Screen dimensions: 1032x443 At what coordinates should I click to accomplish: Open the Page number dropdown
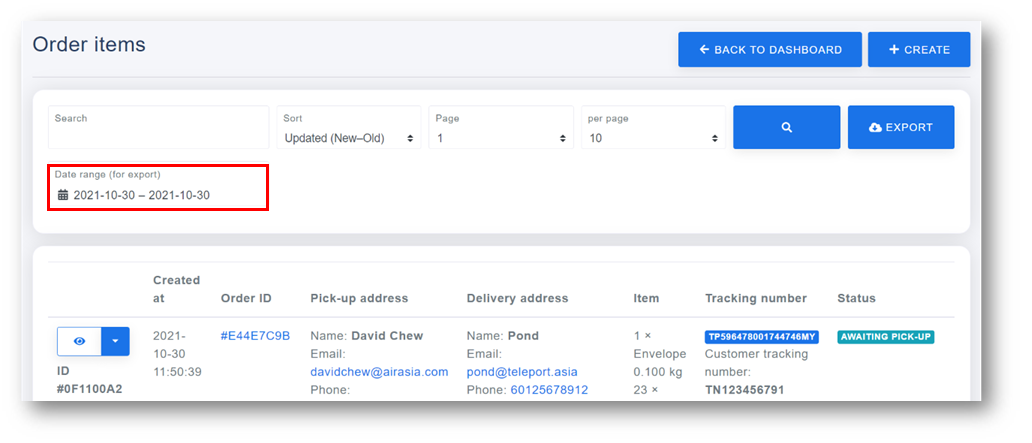[501, 127]
